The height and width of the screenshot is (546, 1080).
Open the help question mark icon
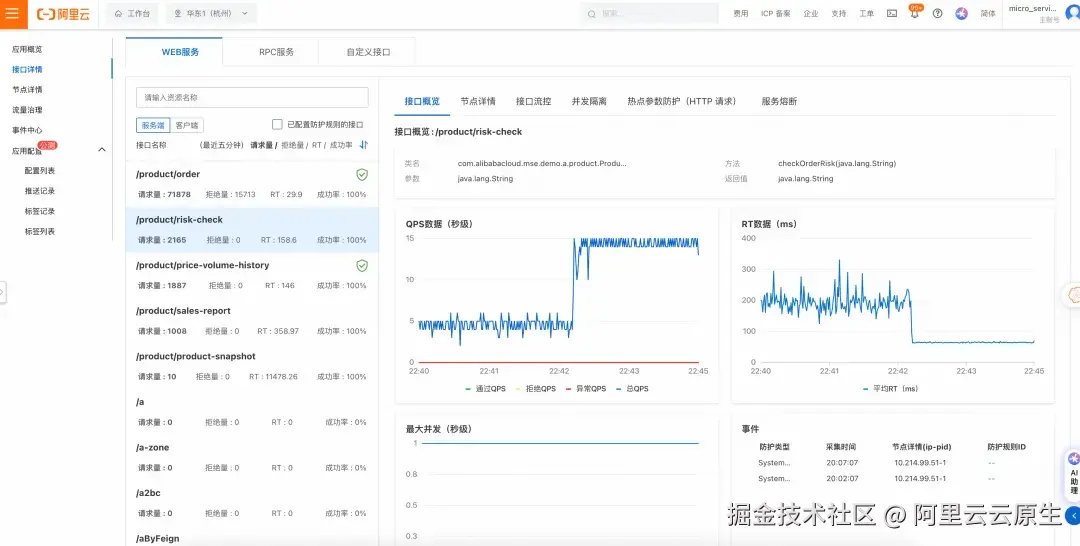[x=937, y=14]
